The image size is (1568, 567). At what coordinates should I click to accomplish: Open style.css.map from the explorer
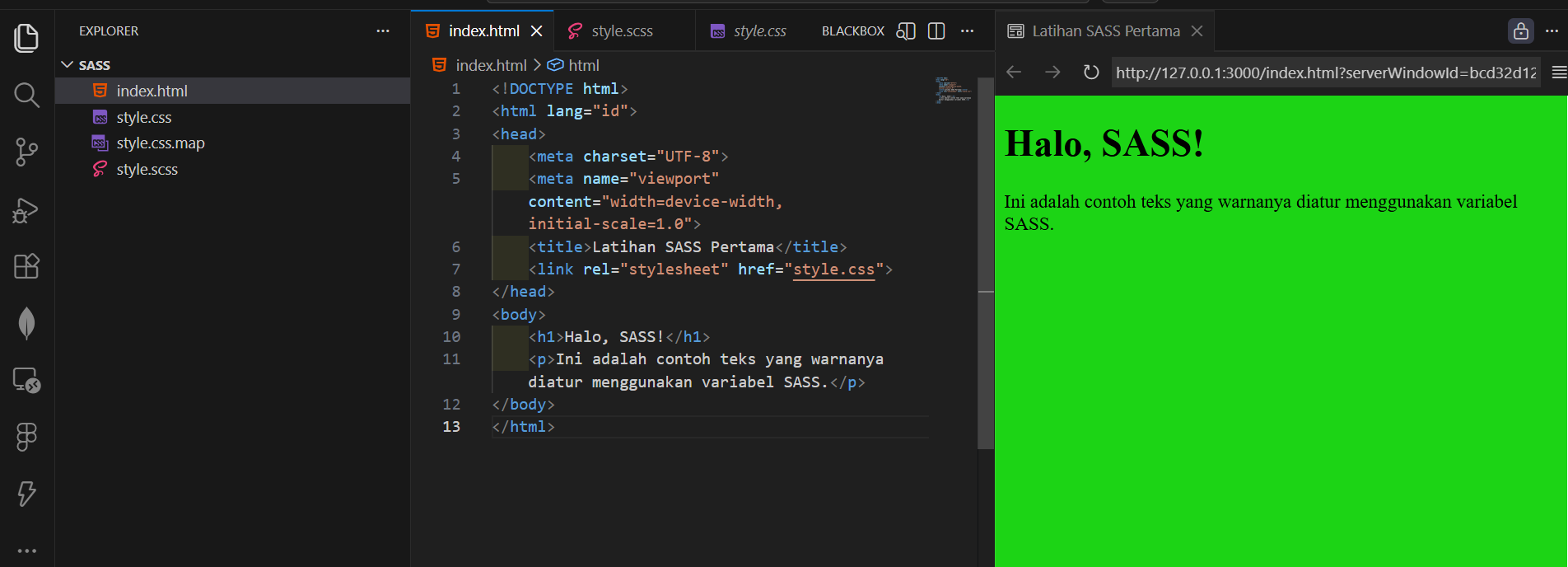(x=232, y=143)
